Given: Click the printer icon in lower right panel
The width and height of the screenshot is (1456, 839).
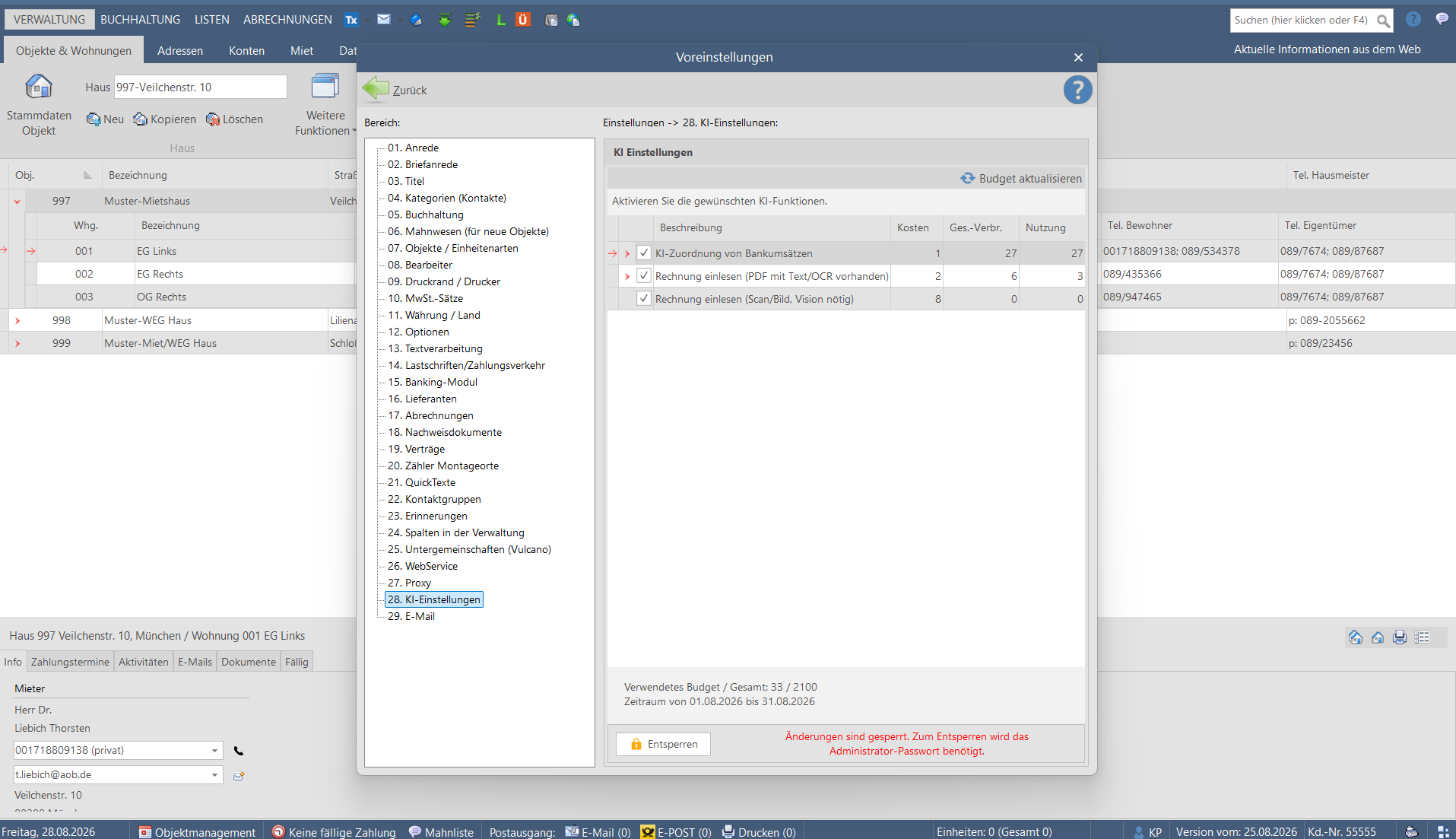Looking at the screenshot, I should (1400, 637).
